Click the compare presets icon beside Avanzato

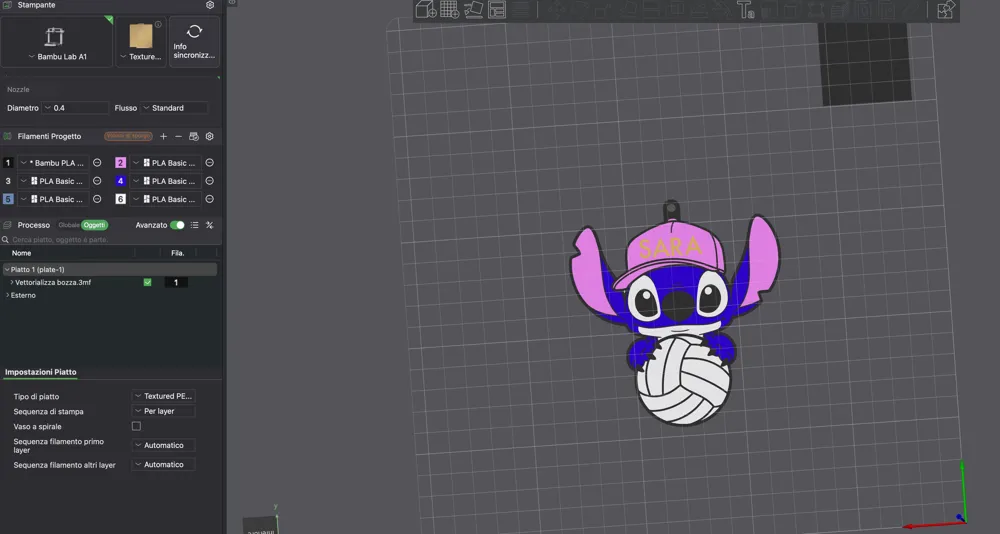click(x=209, y=225)
